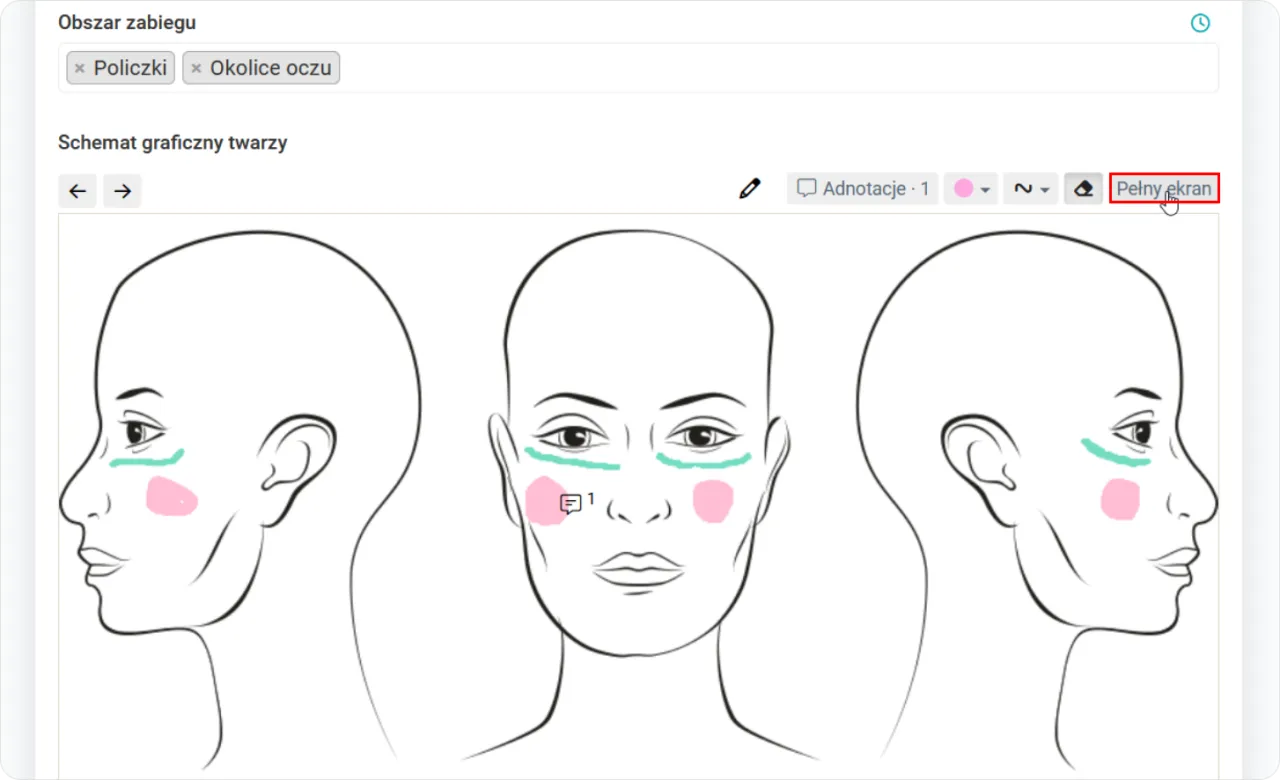The height and width of the screenshot is (780, 1280).
Task: Remove the Policzki tag
Action: point(80,69)
